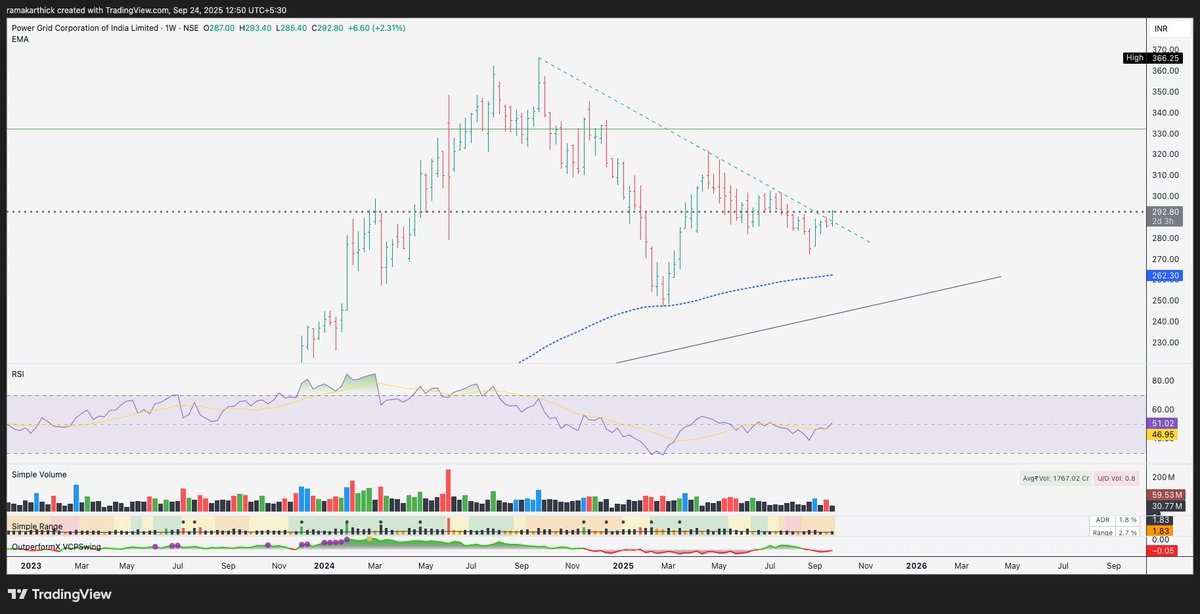Click the grey ascending support trendline
The height and width of the screenshot is (614, 1200).
coord(808,320)
